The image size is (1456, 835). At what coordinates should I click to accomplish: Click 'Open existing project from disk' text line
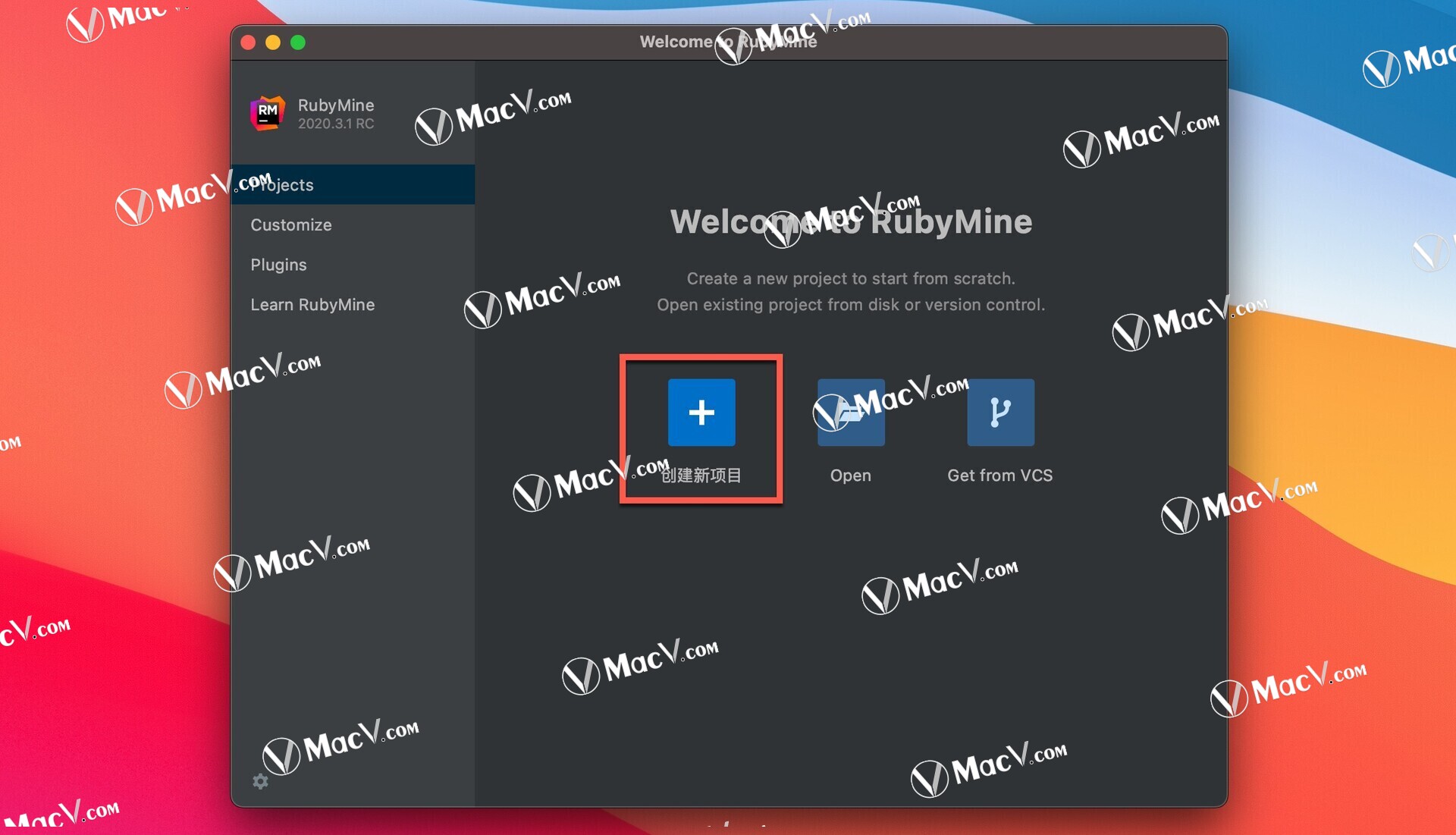point(851,304)
